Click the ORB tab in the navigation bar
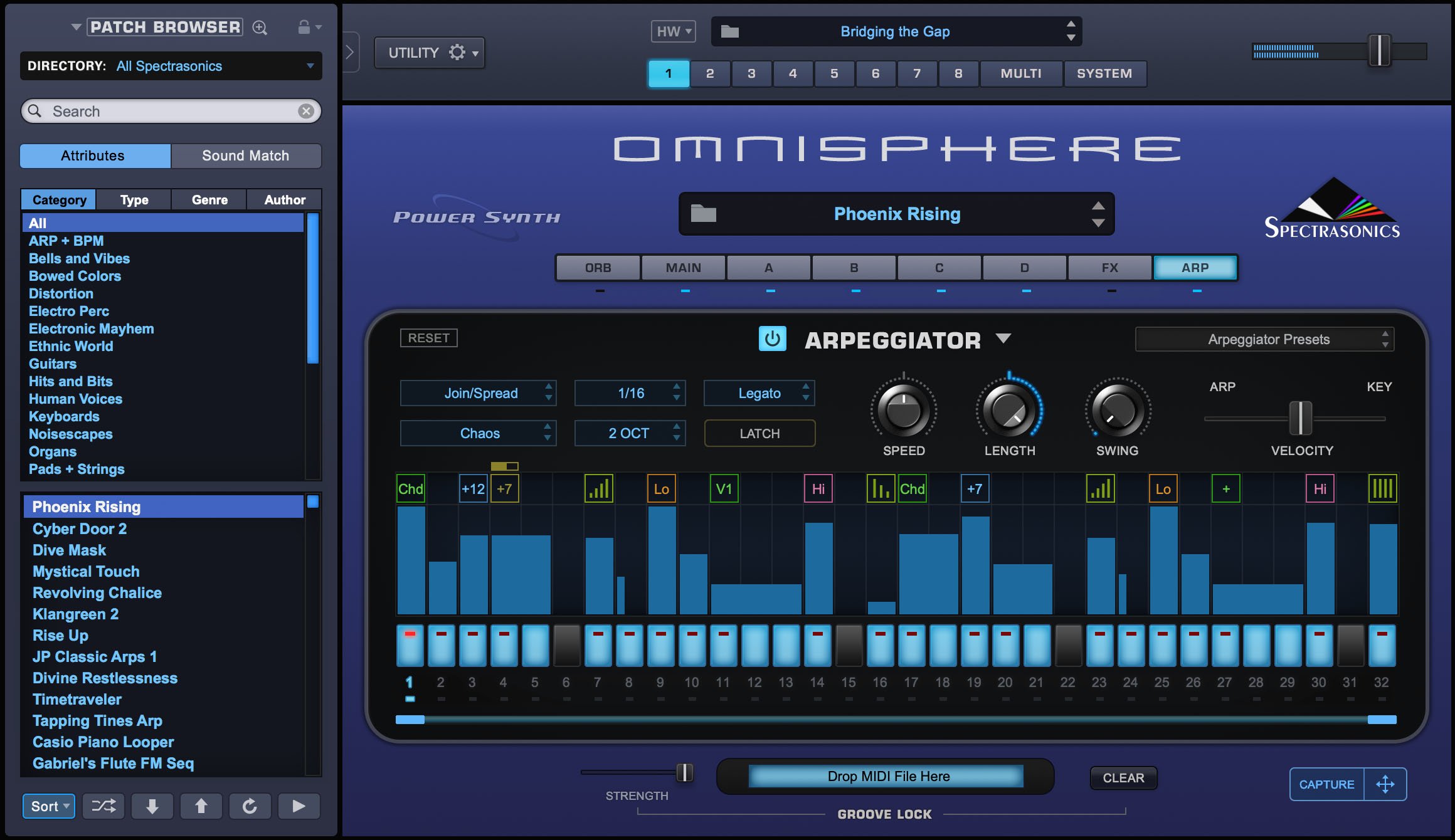The width and height of the screenshot is (1455, 840). [x=596, y=266]
